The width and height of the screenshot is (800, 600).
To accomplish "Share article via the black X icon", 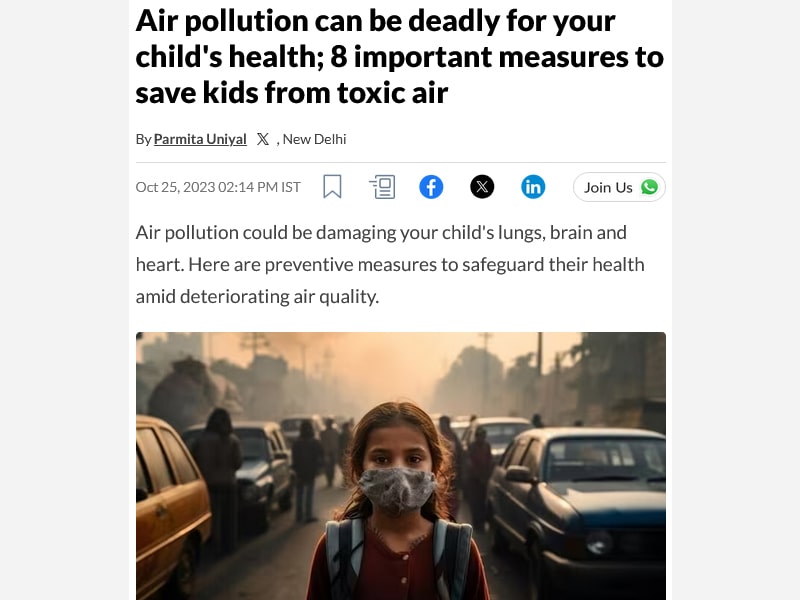I will (x=482, y=187).
